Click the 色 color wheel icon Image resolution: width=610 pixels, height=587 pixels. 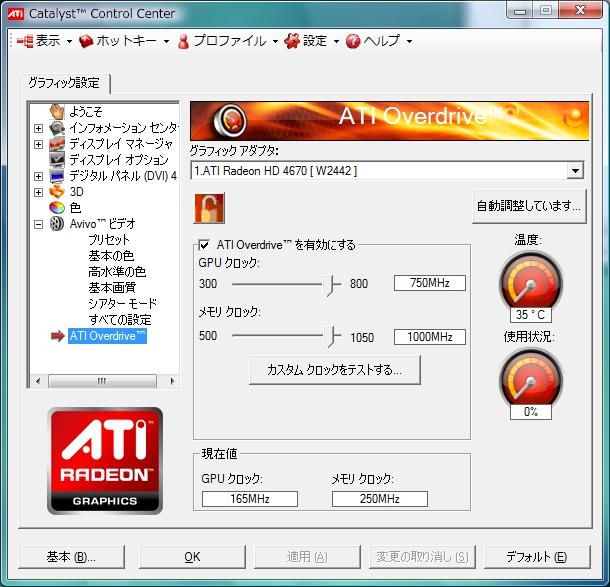pos(57,208)
